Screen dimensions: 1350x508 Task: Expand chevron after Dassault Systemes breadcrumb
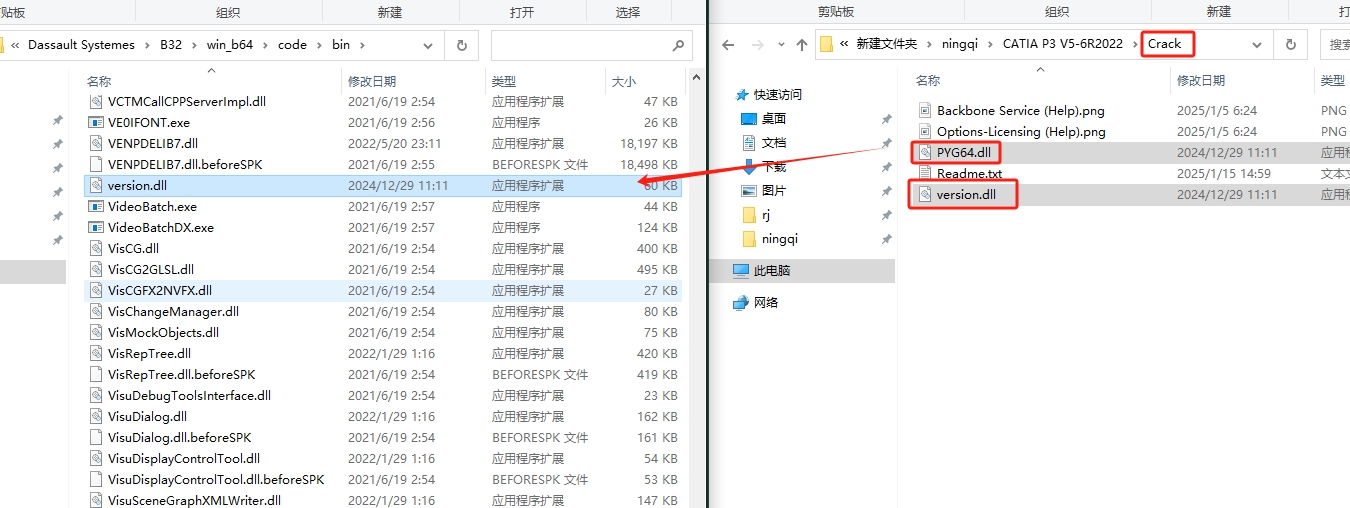(147, 45)
